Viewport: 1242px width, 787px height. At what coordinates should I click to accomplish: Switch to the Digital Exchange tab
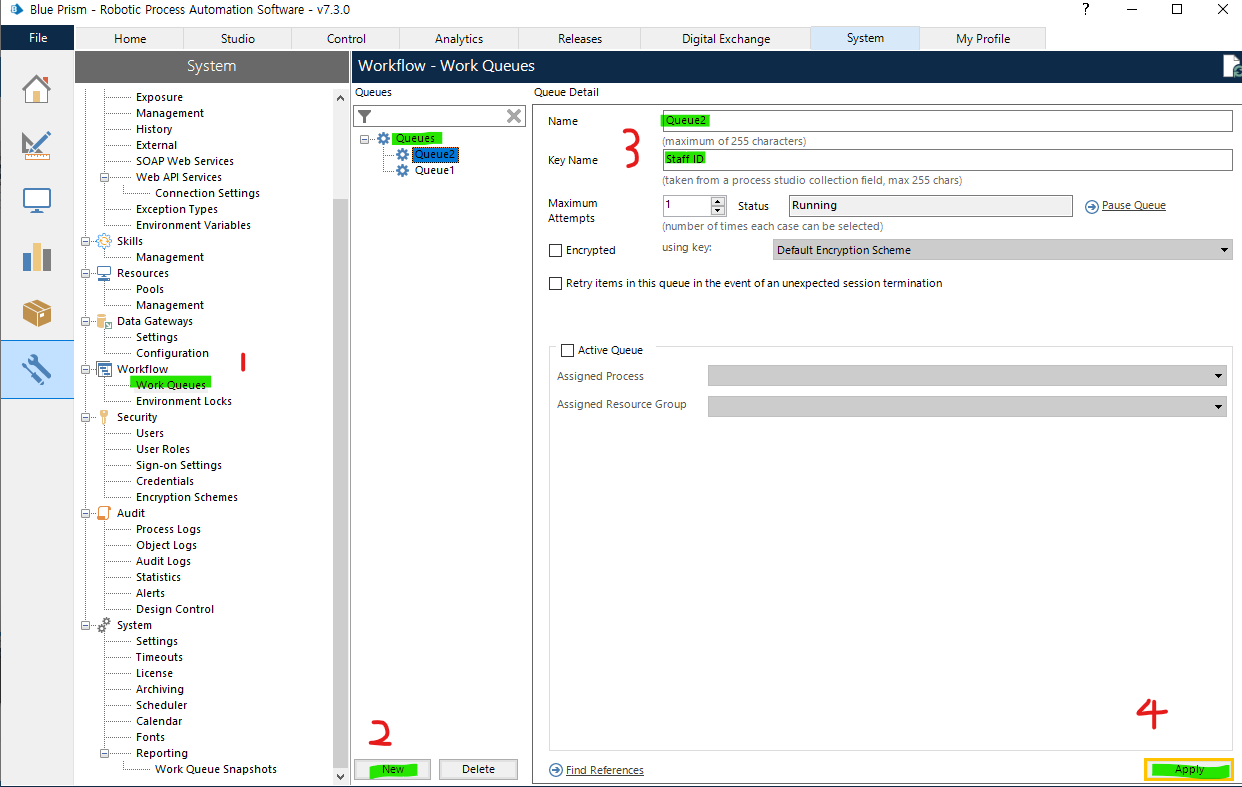726,39
